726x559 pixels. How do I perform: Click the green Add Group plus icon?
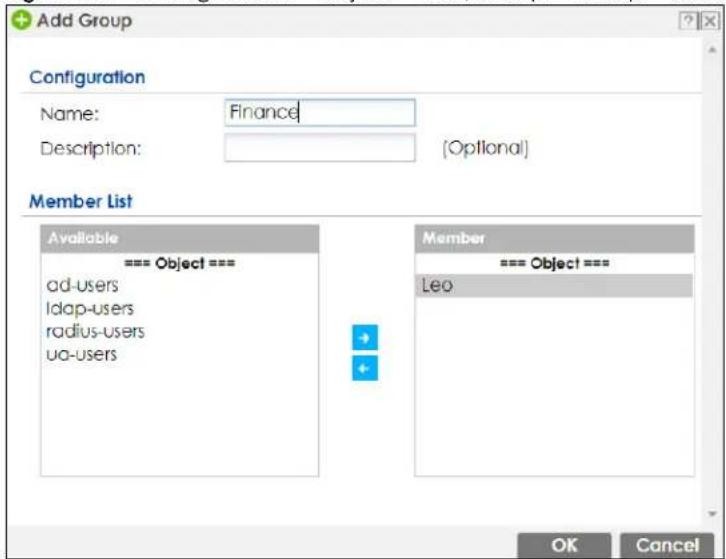click(x=21, y=20)
